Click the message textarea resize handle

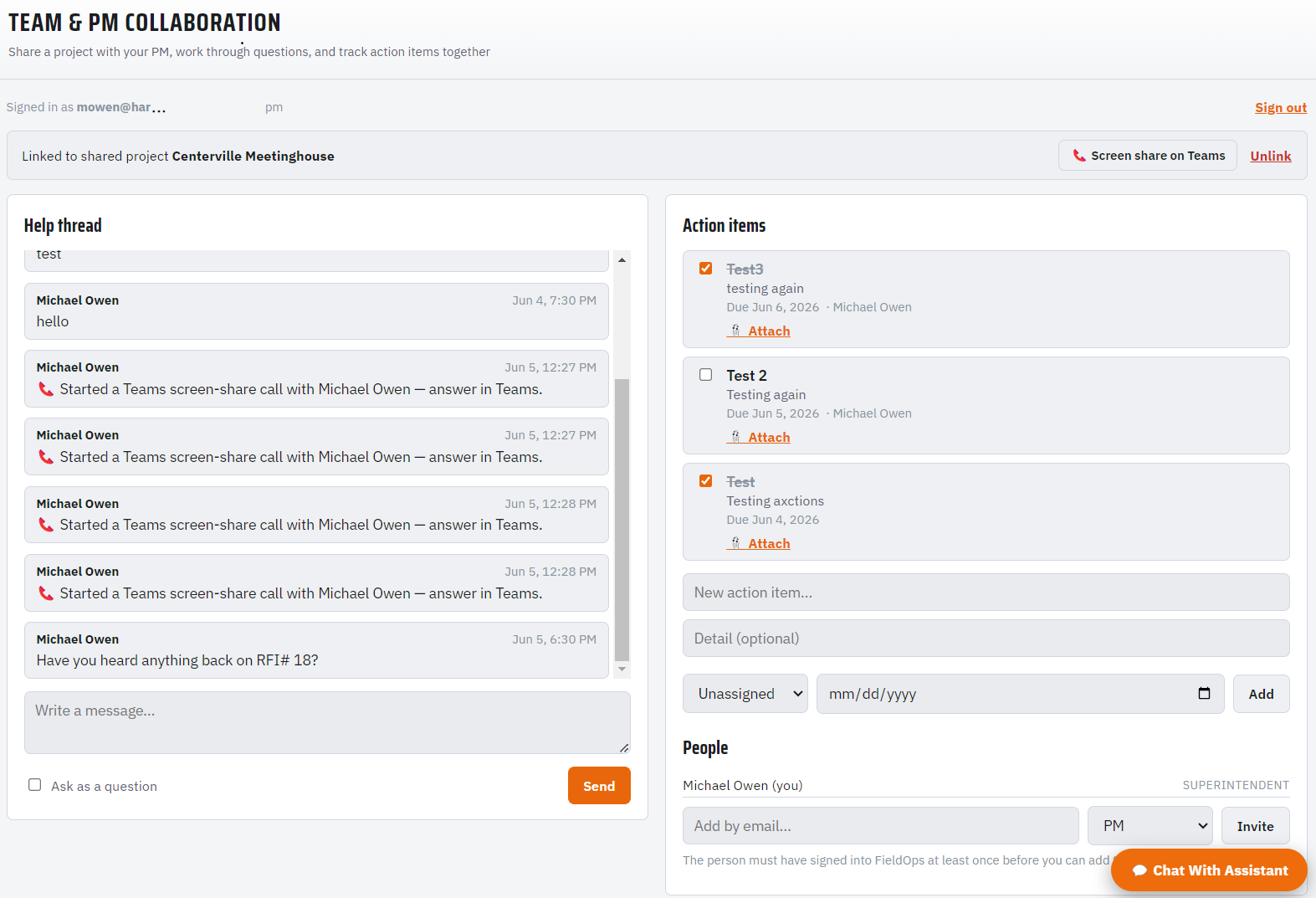624,748
